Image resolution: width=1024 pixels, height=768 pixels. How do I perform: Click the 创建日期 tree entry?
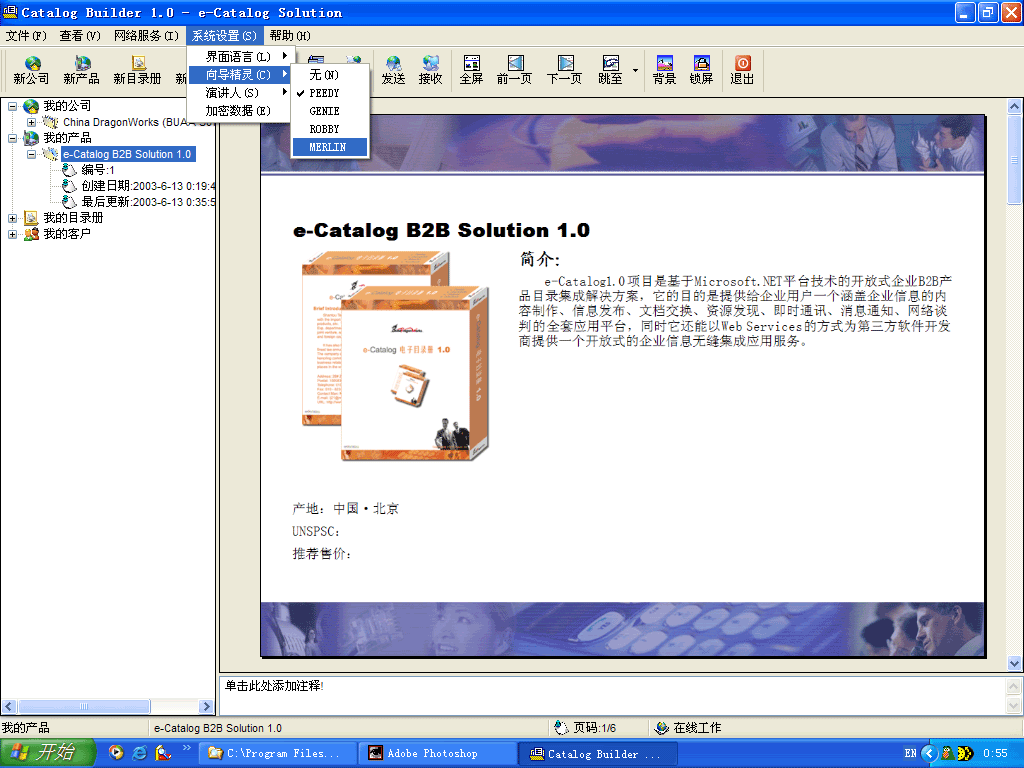click(148, 186)
